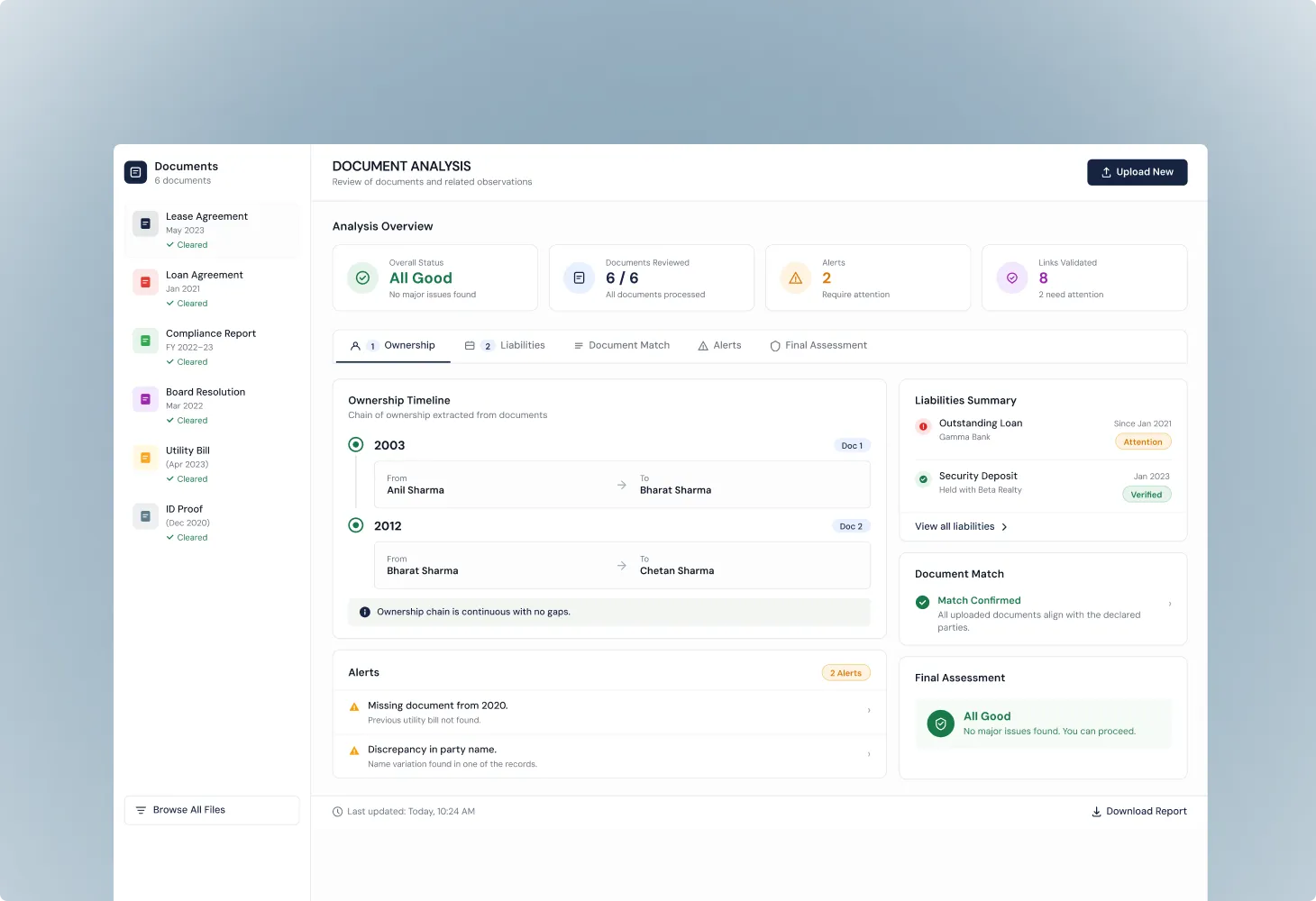1316x901 pixels.
Task: Click the '6 / 6' documents reviewed value
Action: click(x=622, y=278)
